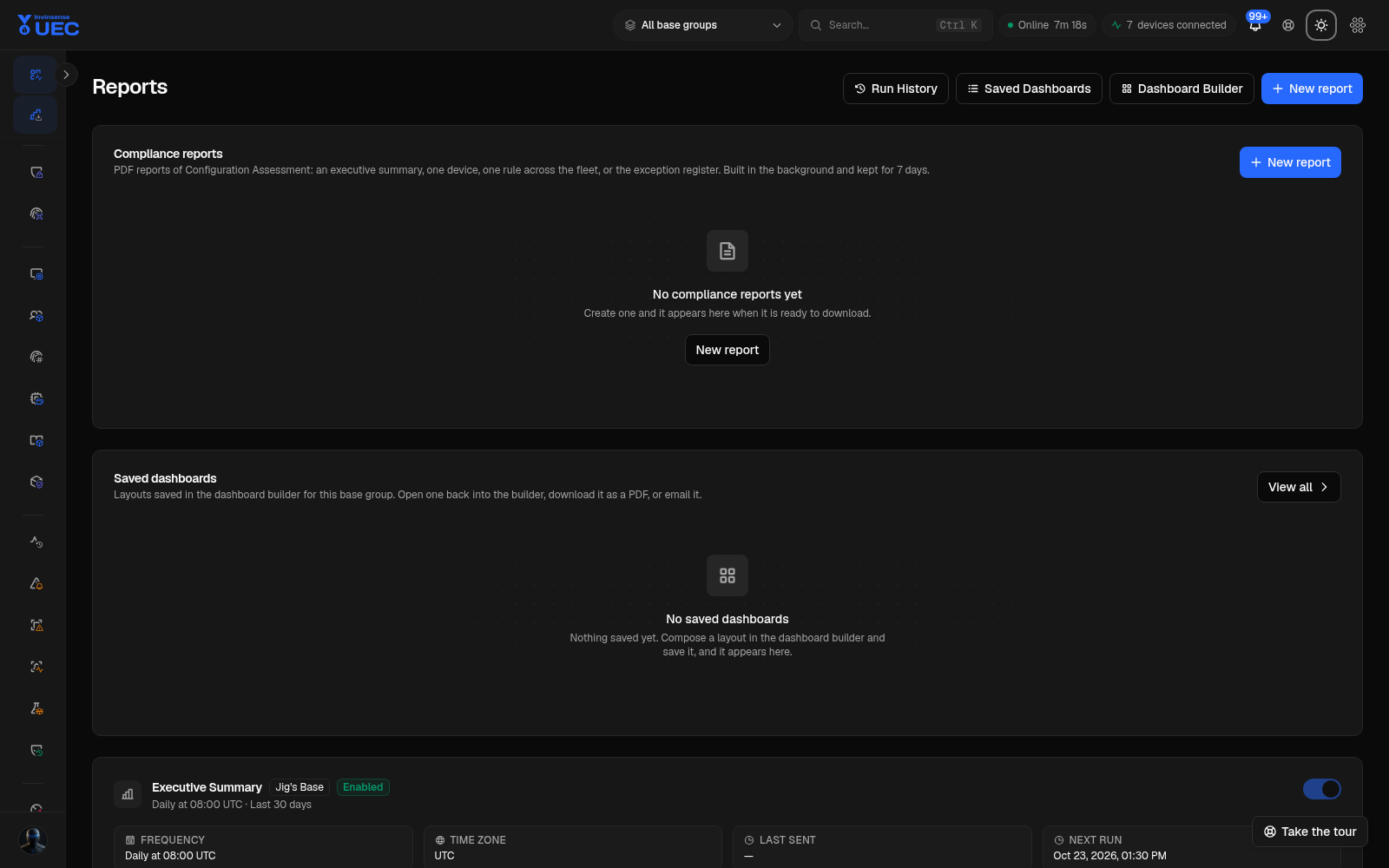Click New report in Compliance reports card header
The width and height of the screenshot is (1389, 868).
(1290, 162)
